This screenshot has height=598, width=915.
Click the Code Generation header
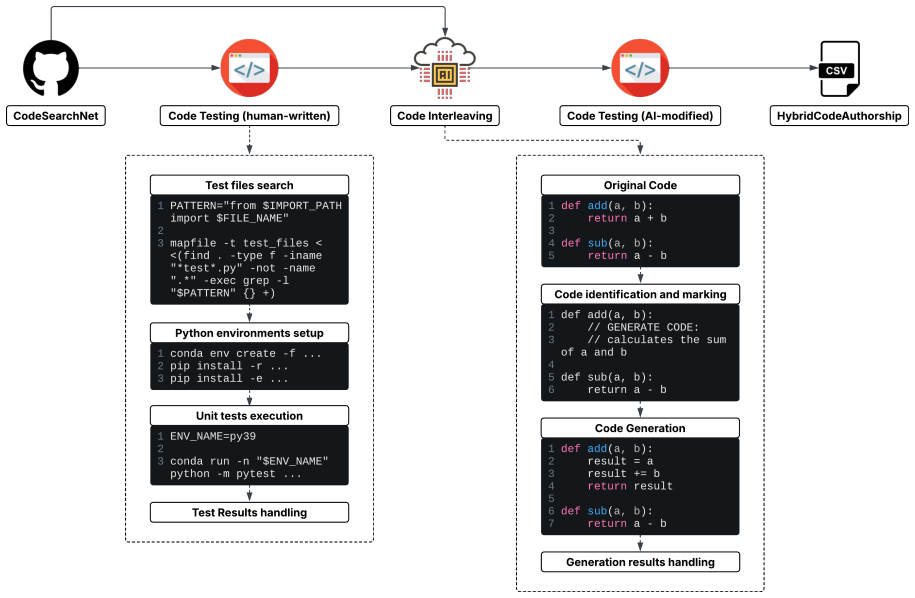pos(640,428)
